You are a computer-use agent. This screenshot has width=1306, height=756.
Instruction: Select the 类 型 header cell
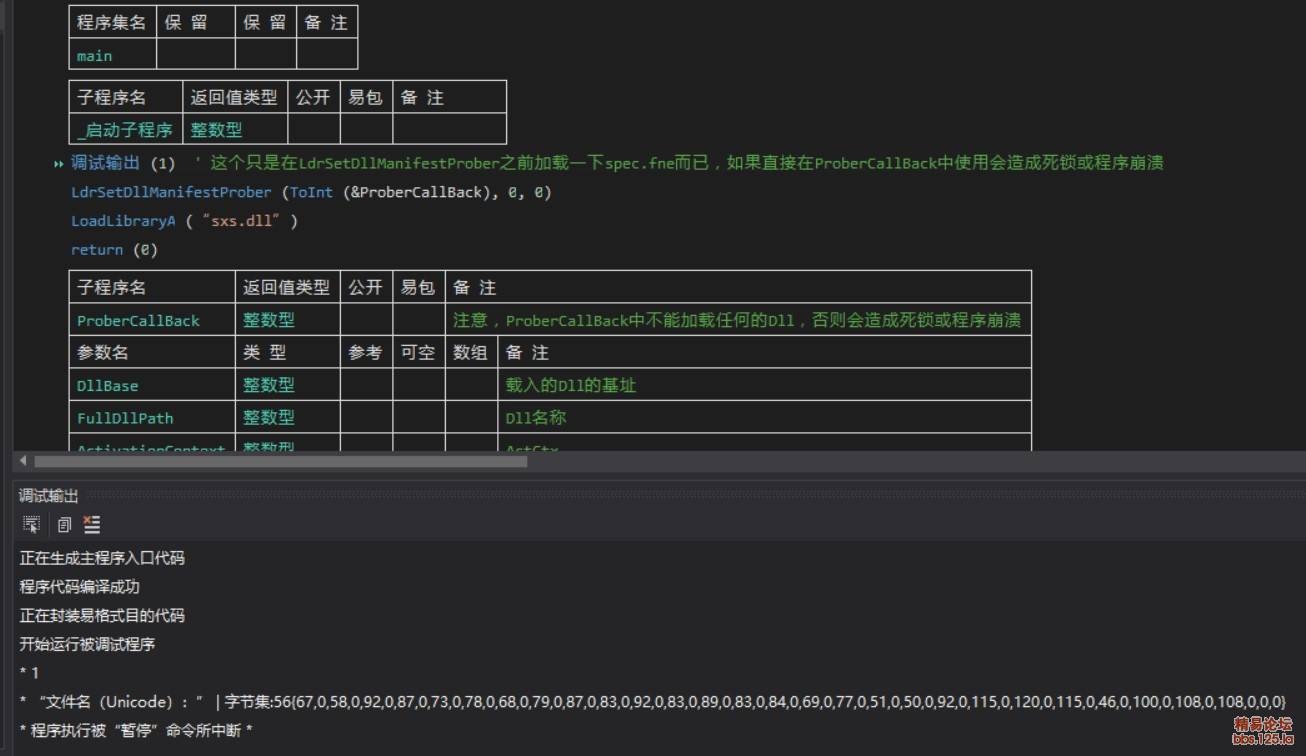coord(288,352)
